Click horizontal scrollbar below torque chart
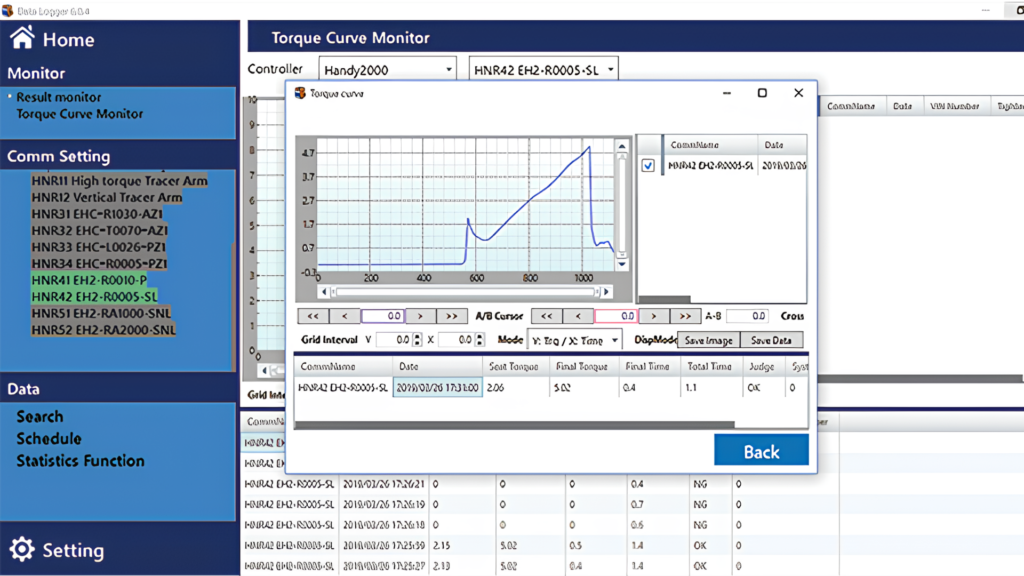This screenshot has width=1024, height=576. point(465,292)
